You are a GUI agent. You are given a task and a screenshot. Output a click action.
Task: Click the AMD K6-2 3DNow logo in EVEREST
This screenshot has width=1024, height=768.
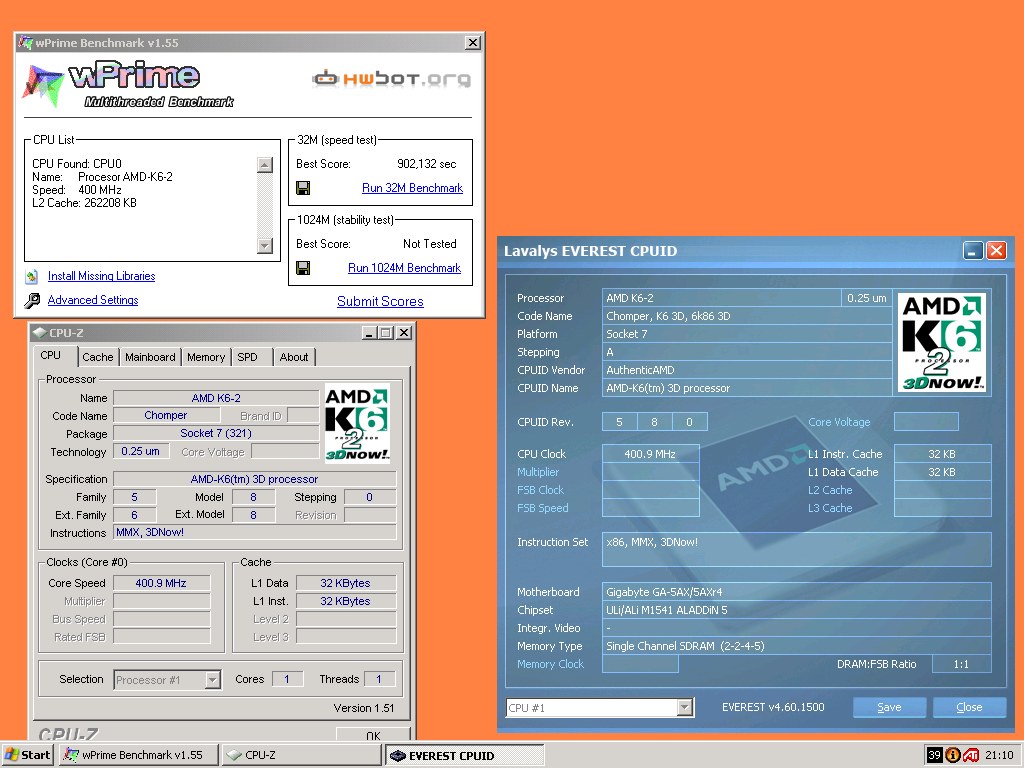click(942, 343)
